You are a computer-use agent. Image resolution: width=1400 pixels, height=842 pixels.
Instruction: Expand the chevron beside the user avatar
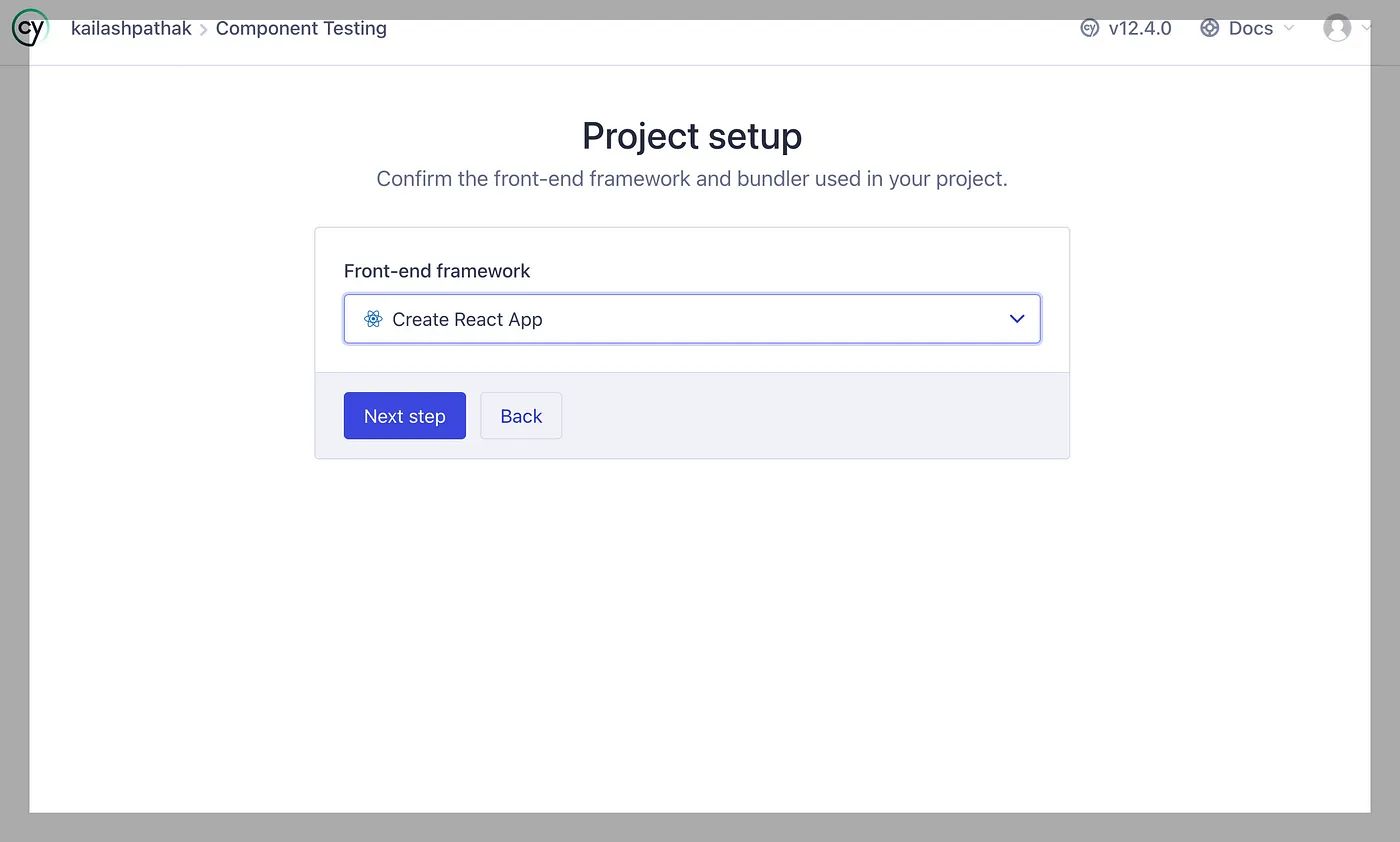click(x=1366, y=28)
